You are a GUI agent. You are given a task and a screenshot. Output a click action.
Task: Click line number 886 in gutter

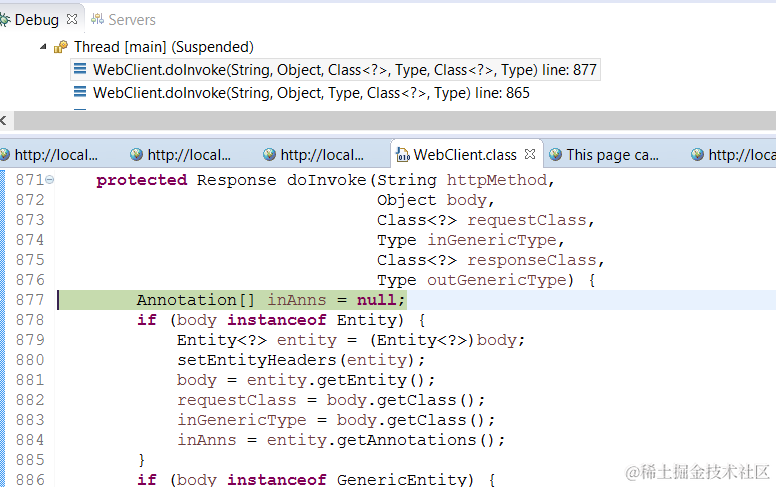click(x=30, y=480)
